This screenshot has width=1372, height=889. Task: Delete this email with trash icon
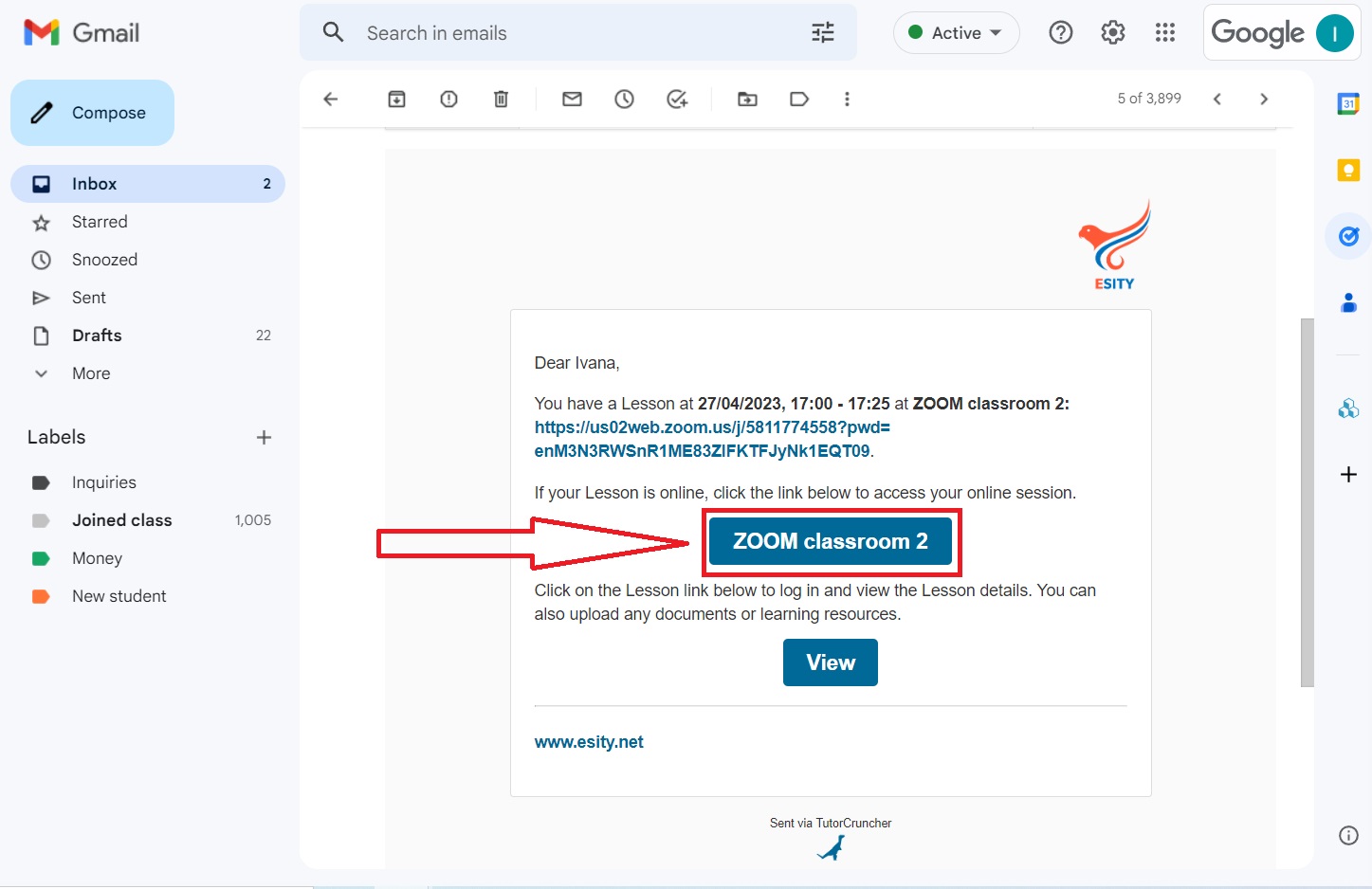click(502, 99)
